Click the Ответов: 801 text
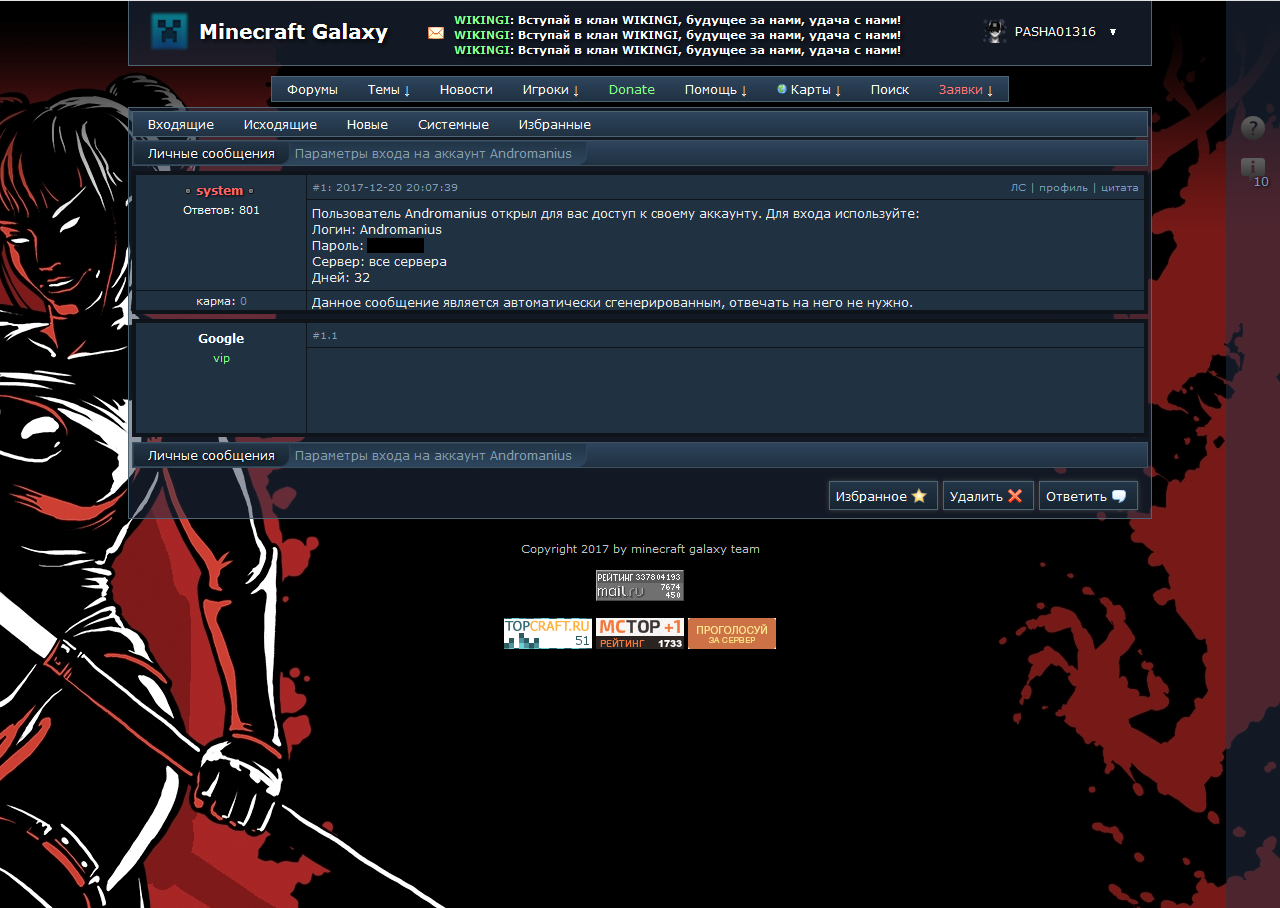 221,210
